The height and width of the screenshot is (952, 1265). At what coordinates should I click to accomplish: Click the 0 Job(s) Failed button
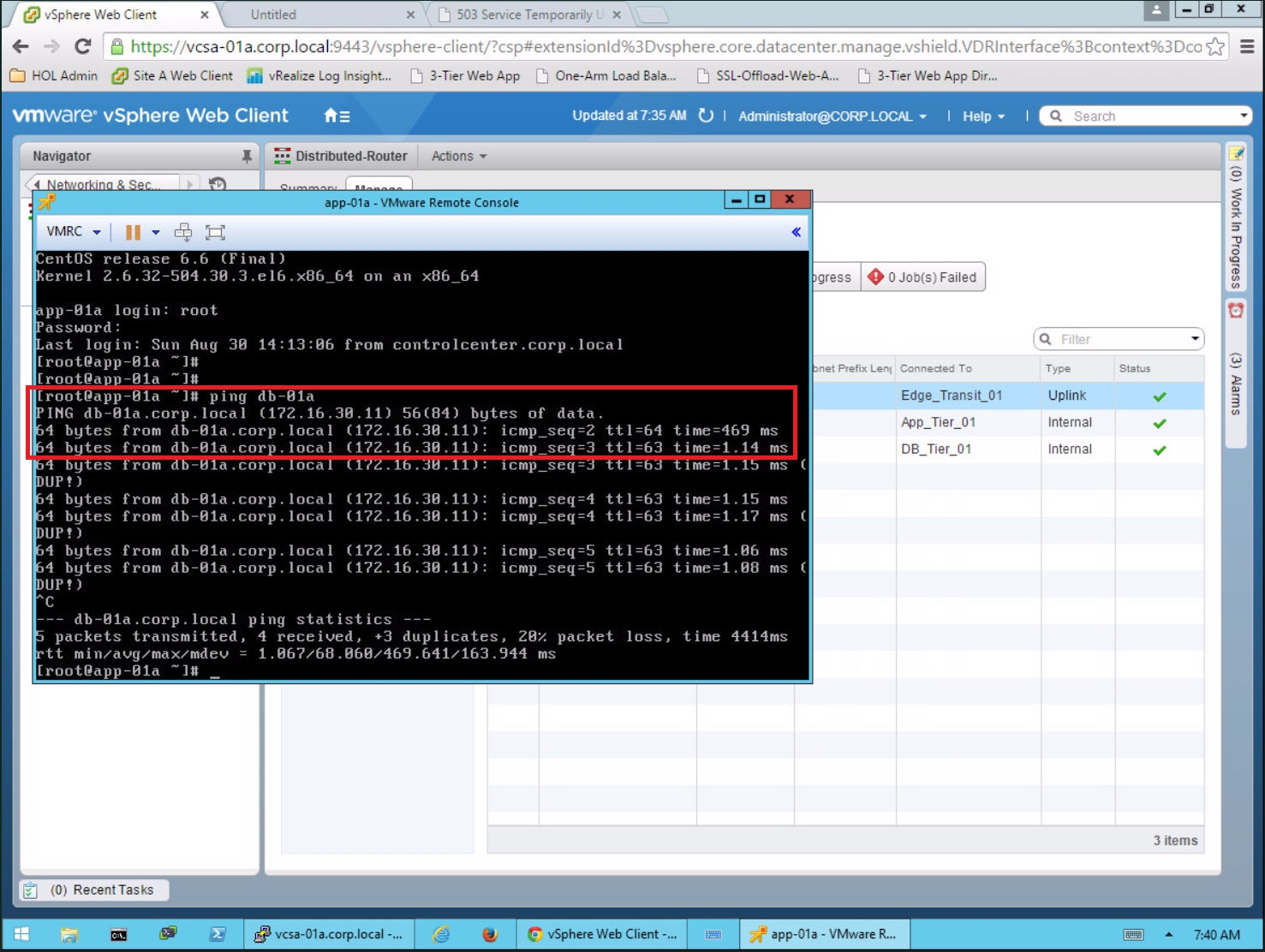923,277
